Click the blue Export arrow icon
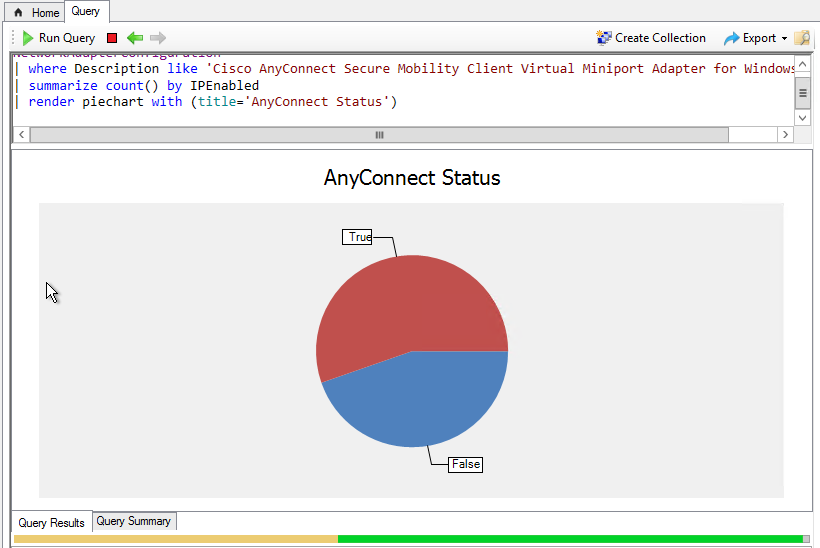The image size is (820, 548). pyautogui.click(x=731, y=38)
